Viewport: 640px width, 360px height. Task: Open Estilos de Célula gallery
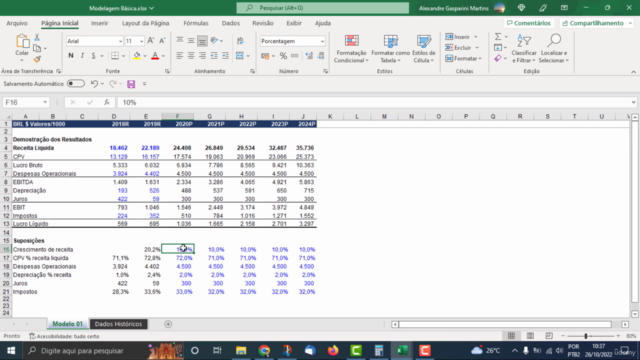(424, 49)
